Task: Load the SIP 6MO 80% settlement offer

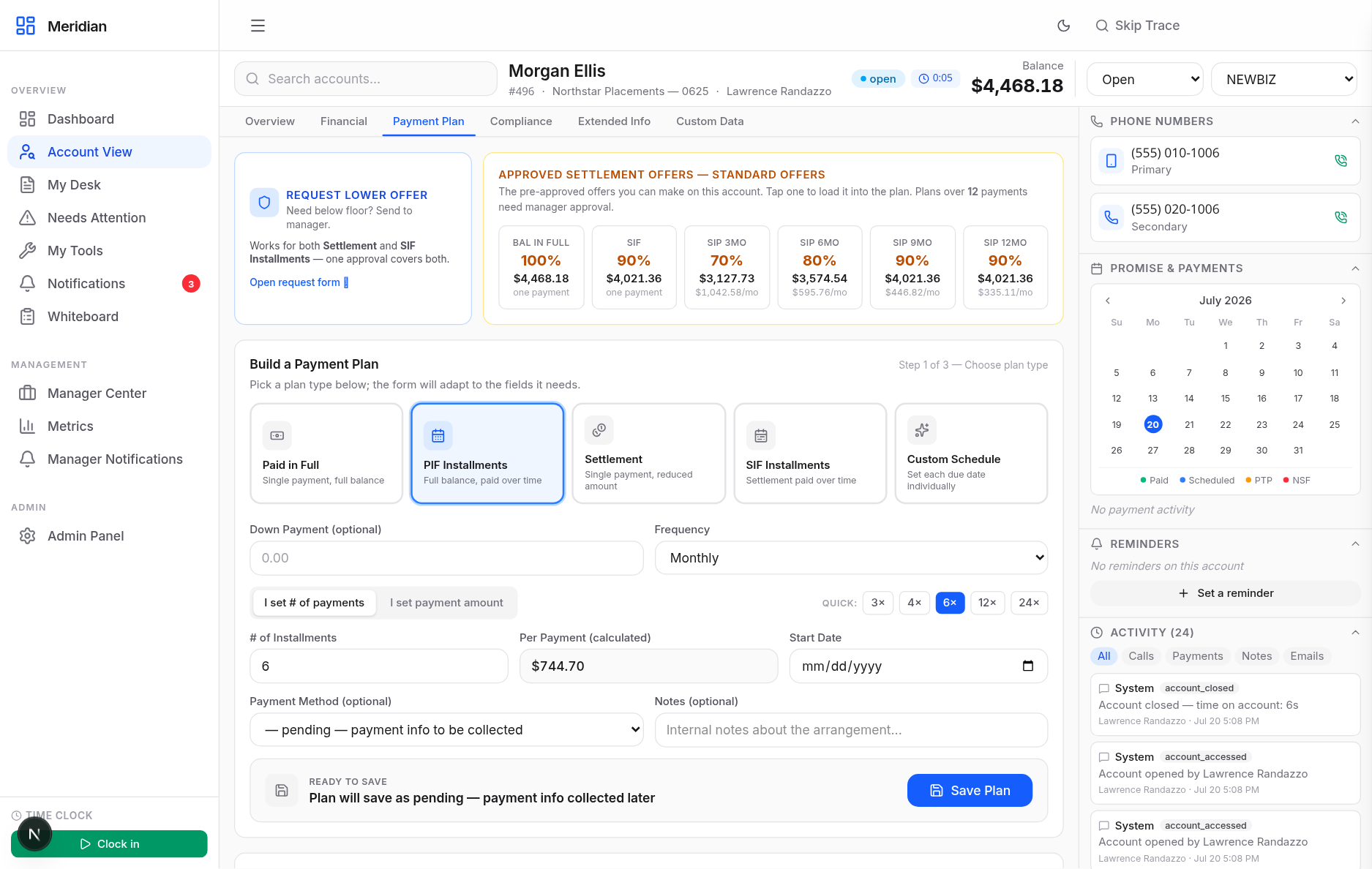Action: click(820, 268)
